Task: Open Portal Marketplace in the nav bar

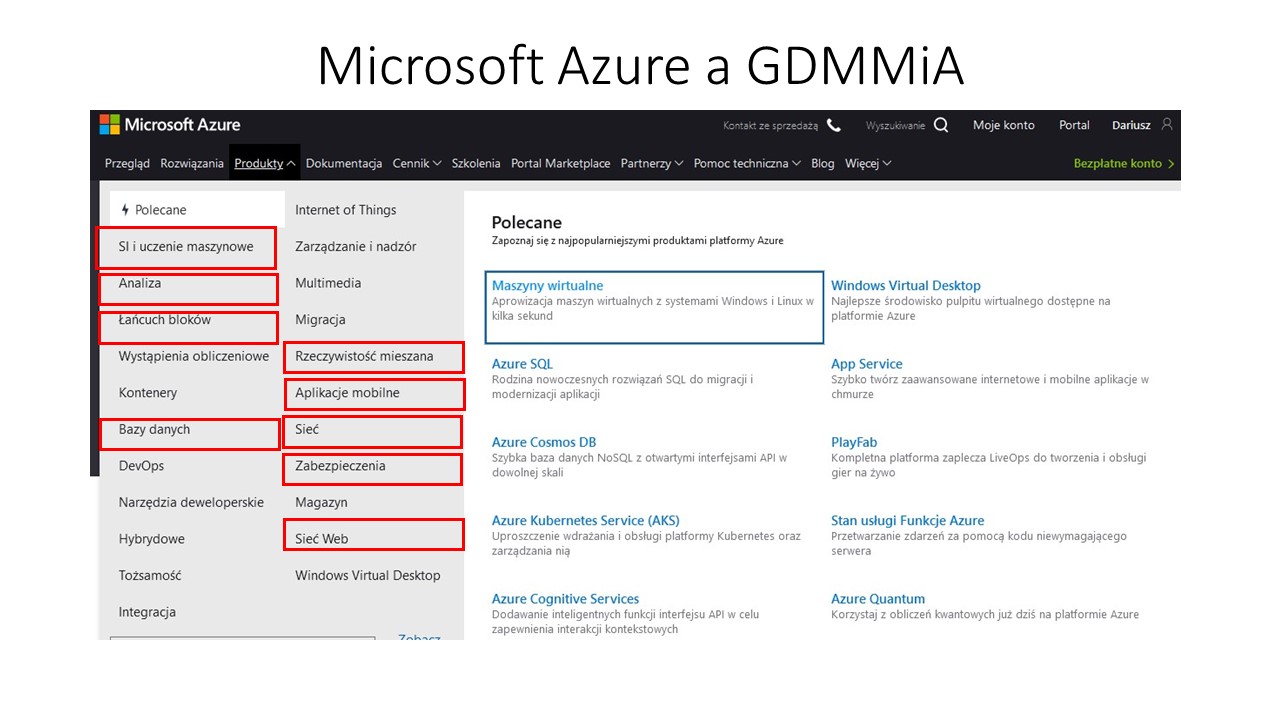Action: point(560,163)
